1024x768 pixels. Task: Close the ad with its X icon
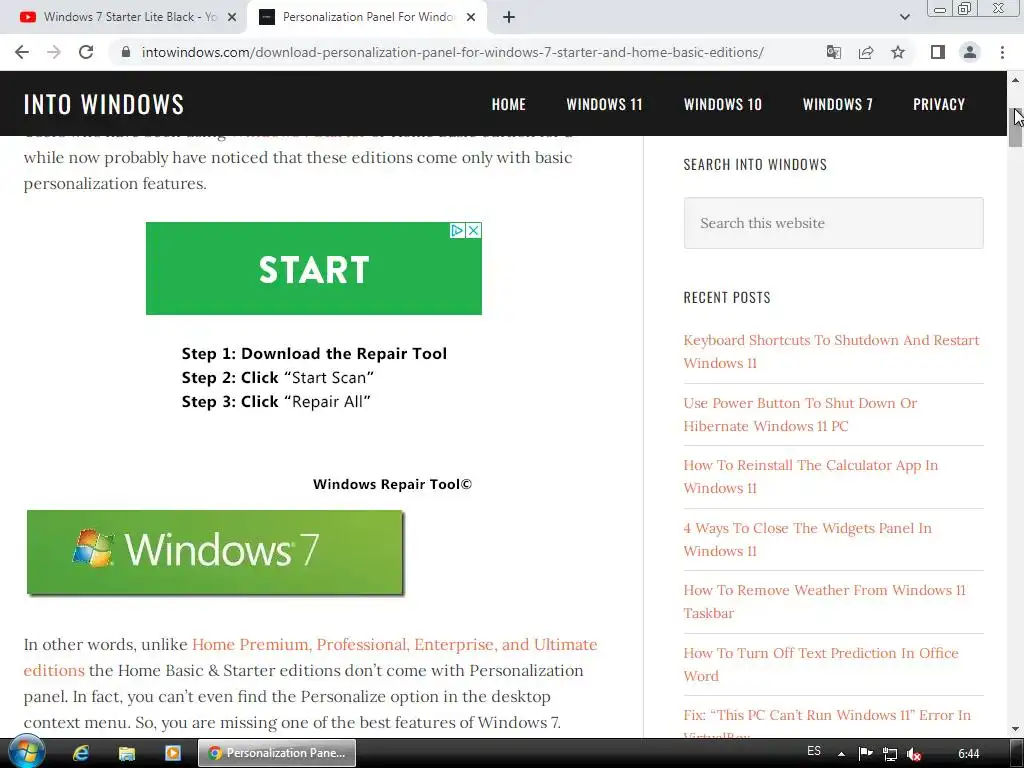(474, 231)
